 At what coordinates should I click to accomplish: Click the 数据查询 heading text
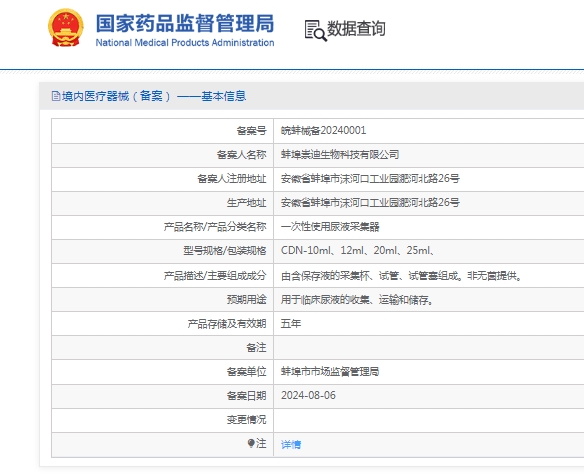[356, 29]
